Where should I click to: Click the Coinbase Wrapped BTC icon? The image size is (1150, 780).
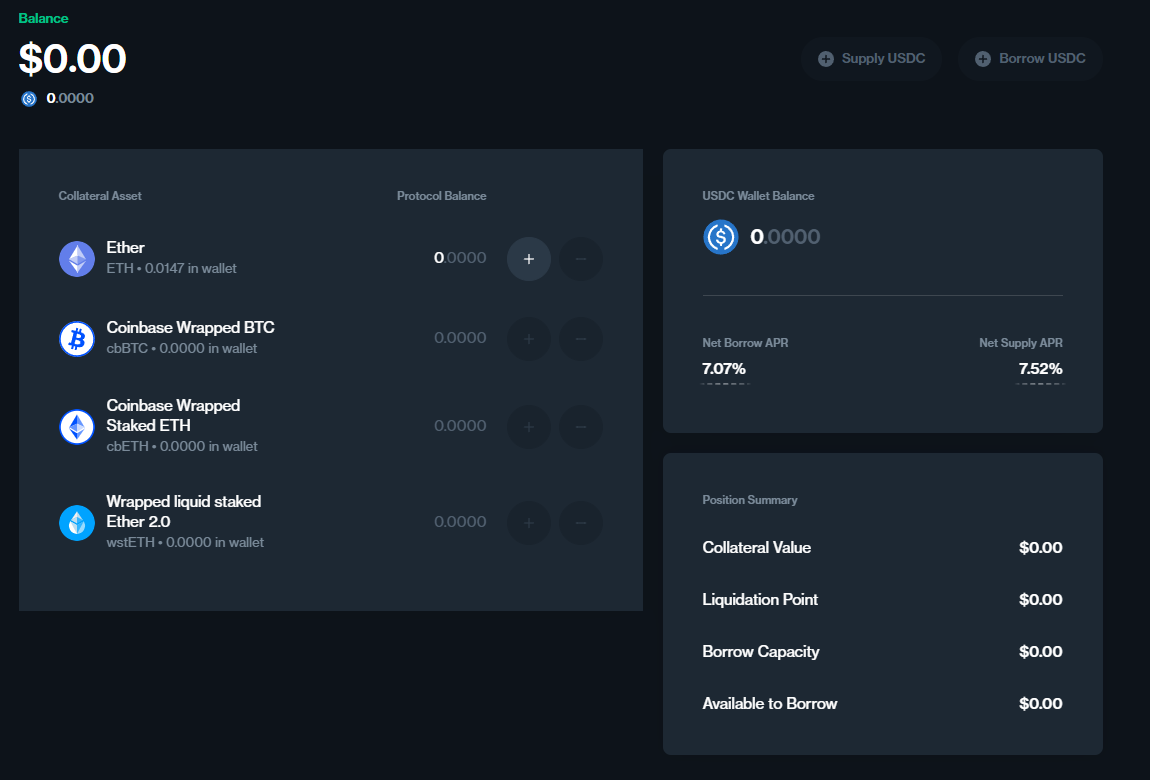tap(77, 339)
